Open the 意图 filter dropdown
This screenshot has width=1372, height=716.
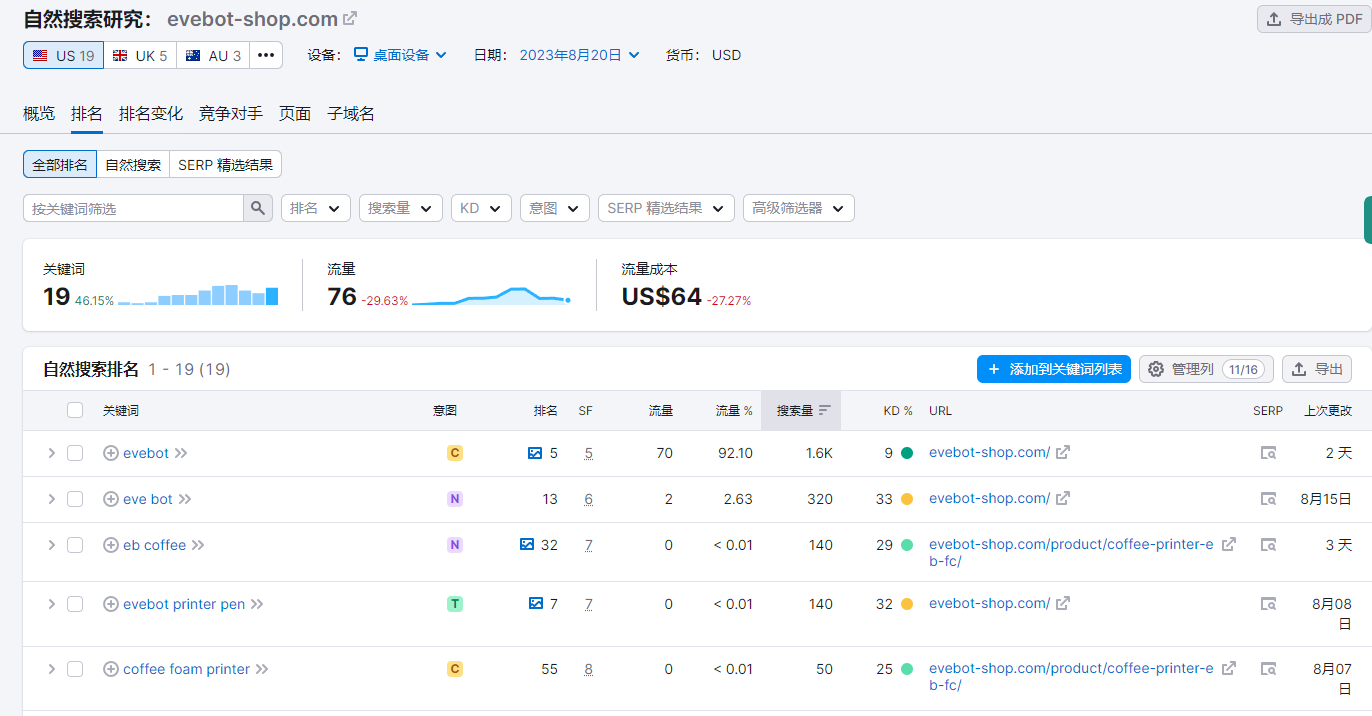coord(555,208)
